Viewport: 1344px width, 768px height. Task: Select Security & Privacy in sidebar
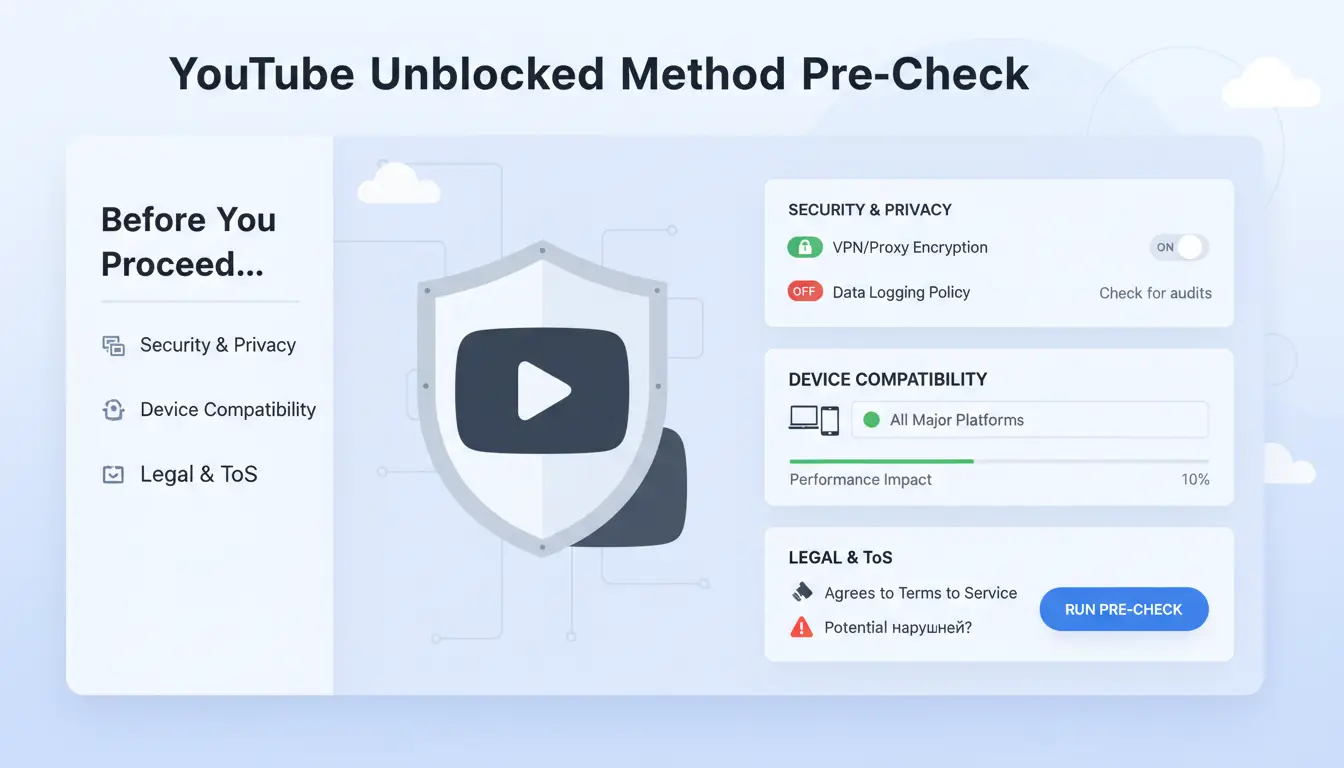218,345
